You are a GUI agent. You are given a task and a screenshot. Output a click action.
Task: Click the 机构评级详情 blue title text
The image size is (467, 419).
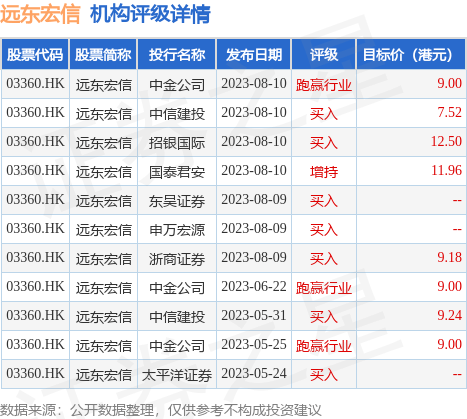150,14
